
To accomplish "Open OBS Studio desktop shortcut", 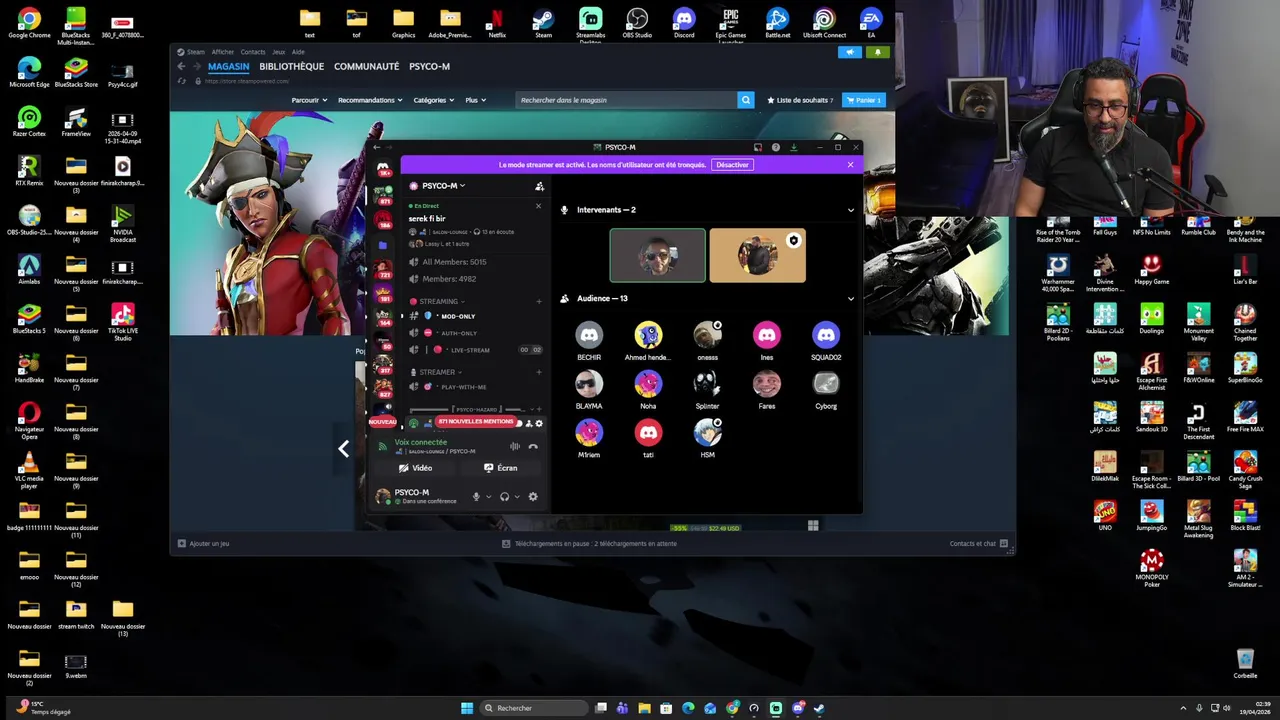I will [637, 23].
